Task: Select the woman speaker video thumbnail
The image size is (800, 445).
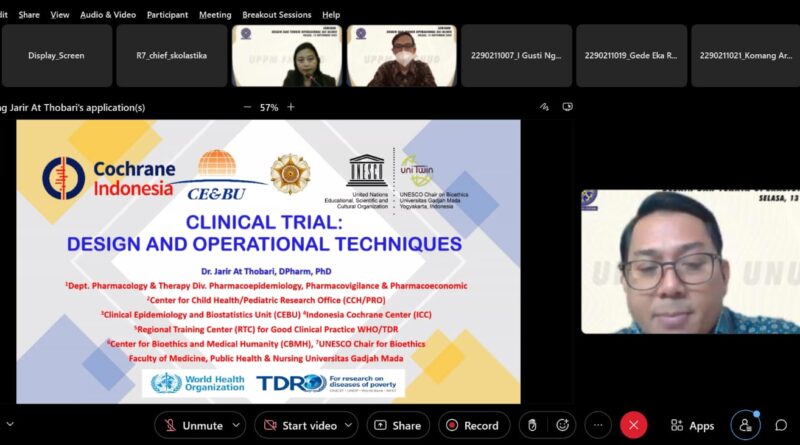Action: click(287, 56)
